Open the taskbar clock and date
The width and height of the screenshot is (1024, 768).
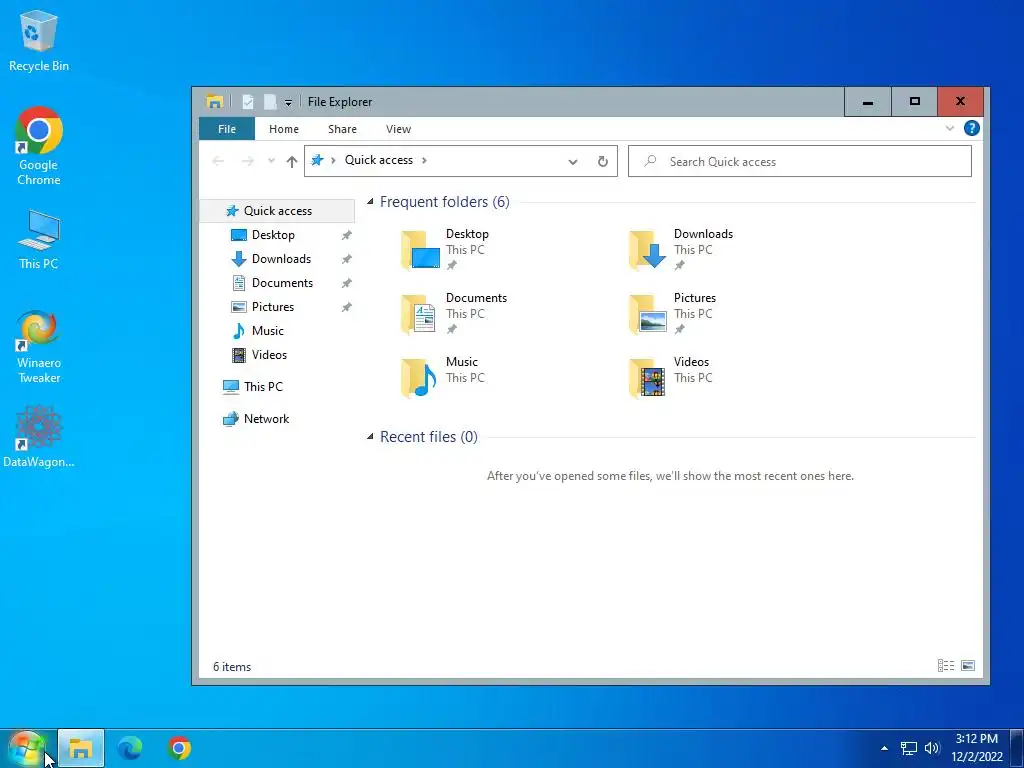976,748
